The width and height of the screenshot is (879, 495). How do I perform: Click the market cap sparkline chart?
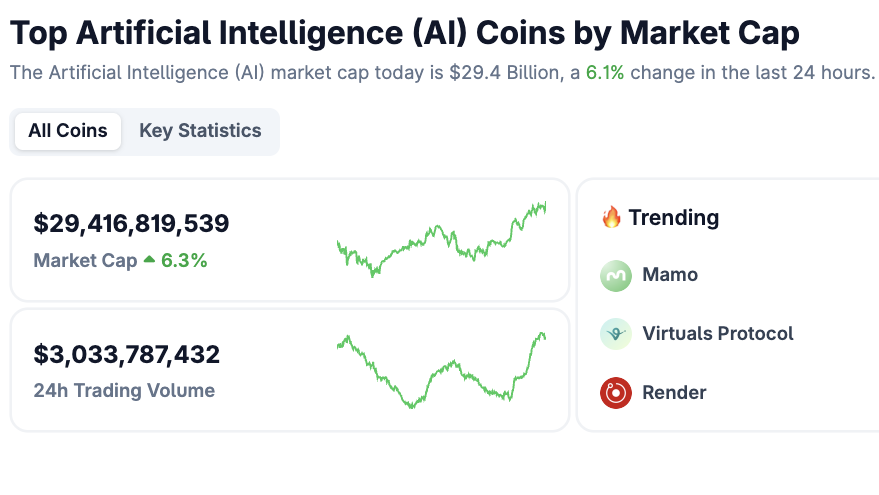(441, 239)
